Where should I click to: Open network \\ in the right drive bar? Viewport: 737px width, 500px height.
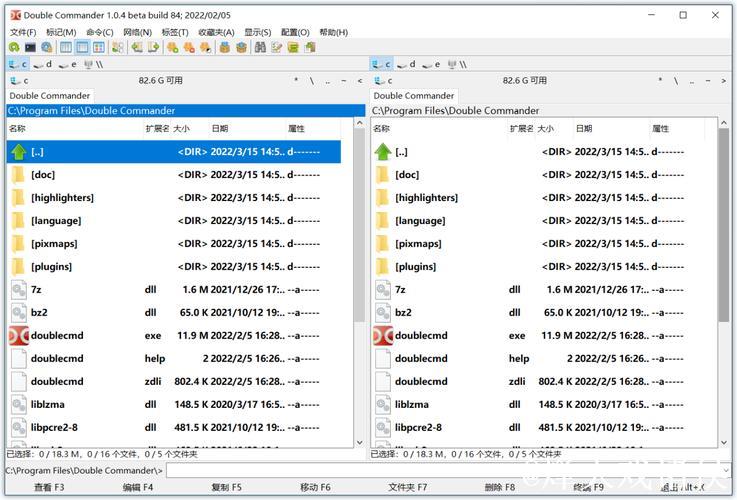tap(457, 64)
